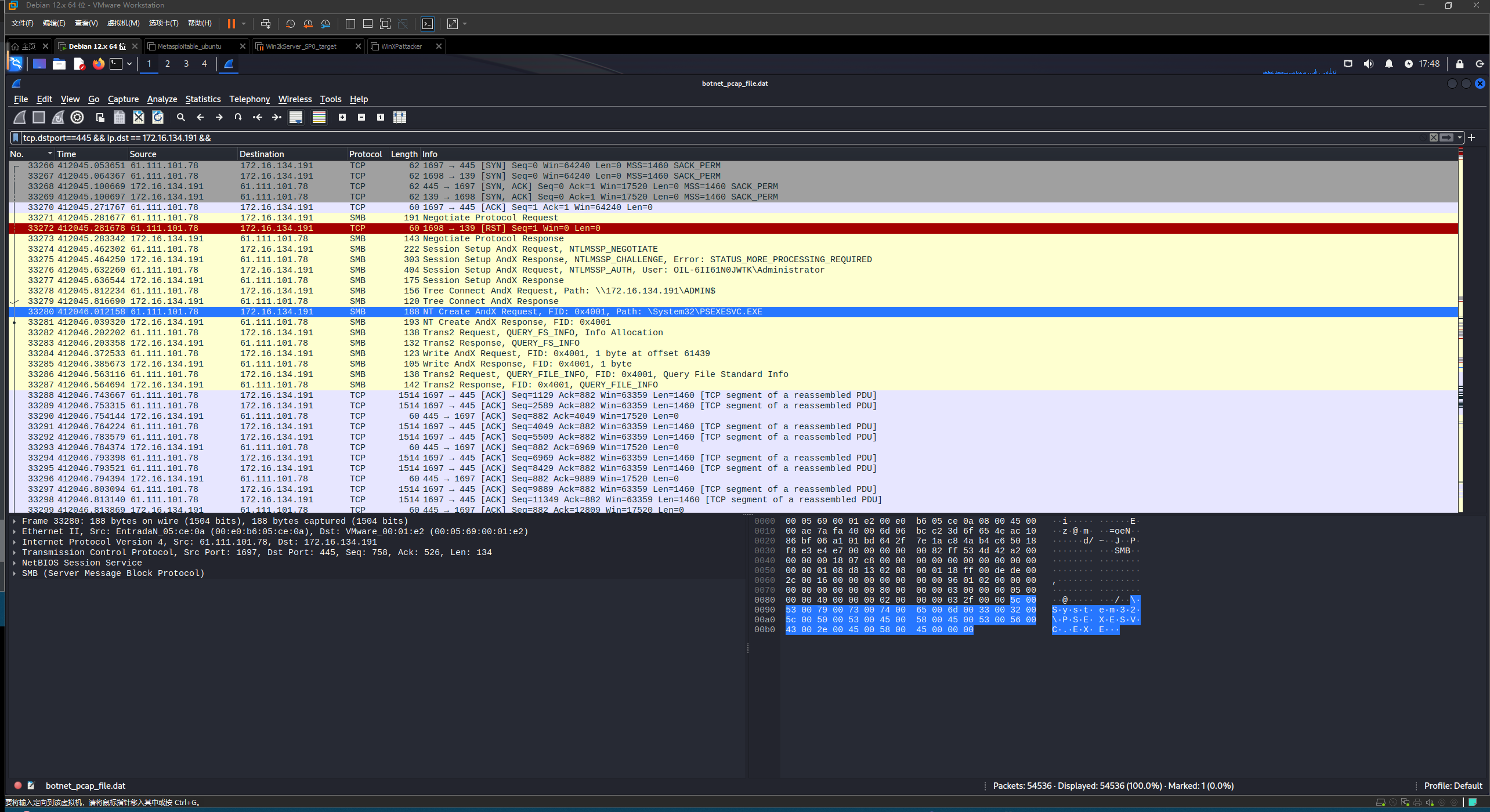
Task: Close capture file toolbar icon
Action: (139, 117)
